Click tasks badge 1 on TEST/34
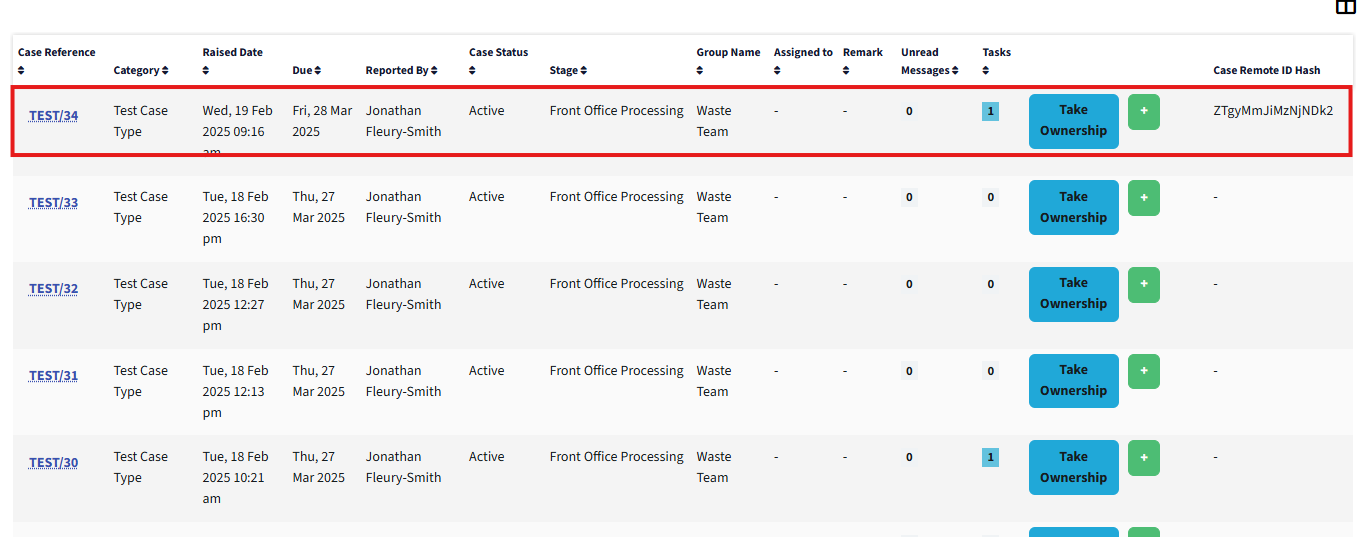 tap(990, 111)
